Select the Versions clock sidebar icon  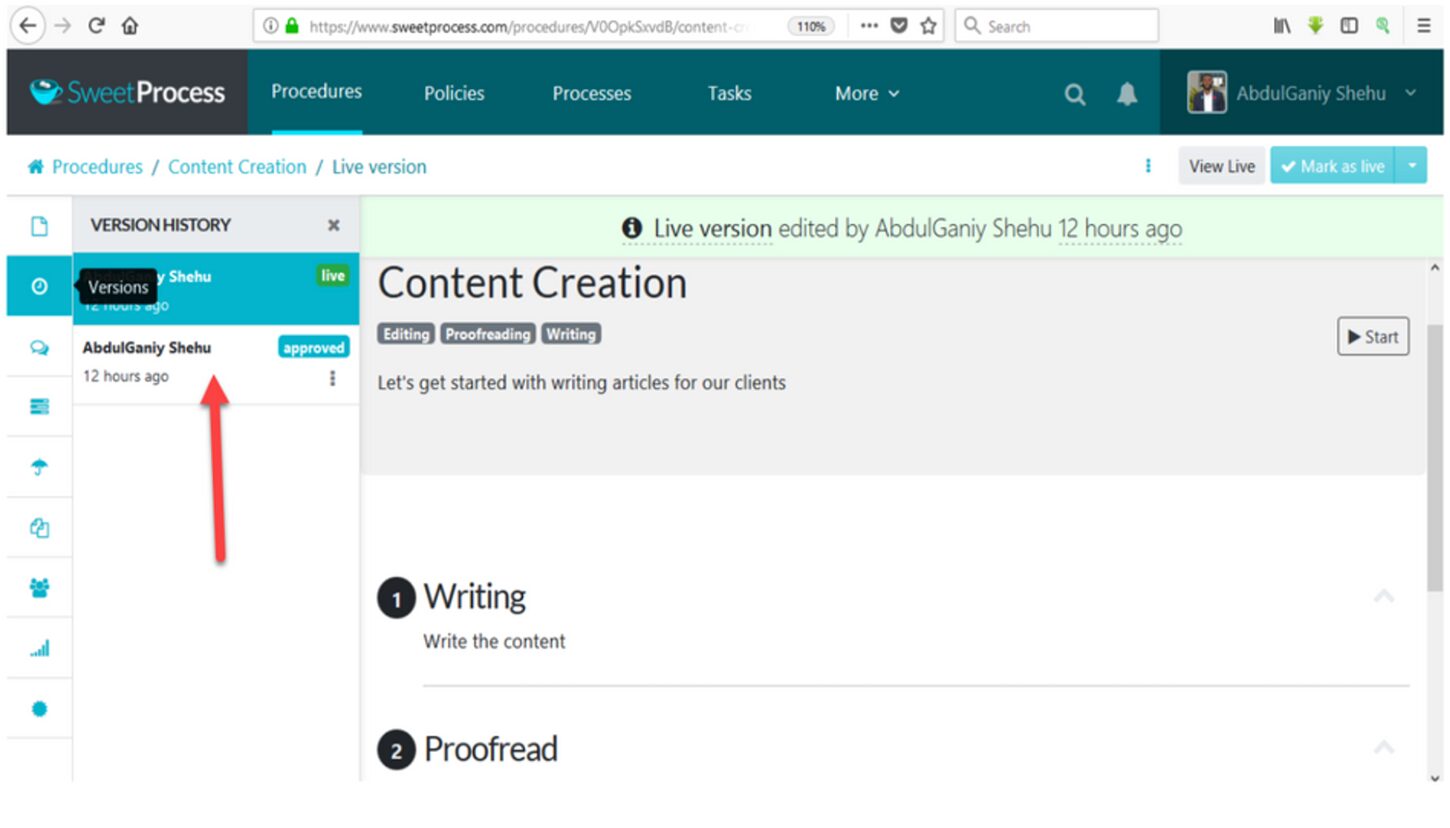coord(39,287)
